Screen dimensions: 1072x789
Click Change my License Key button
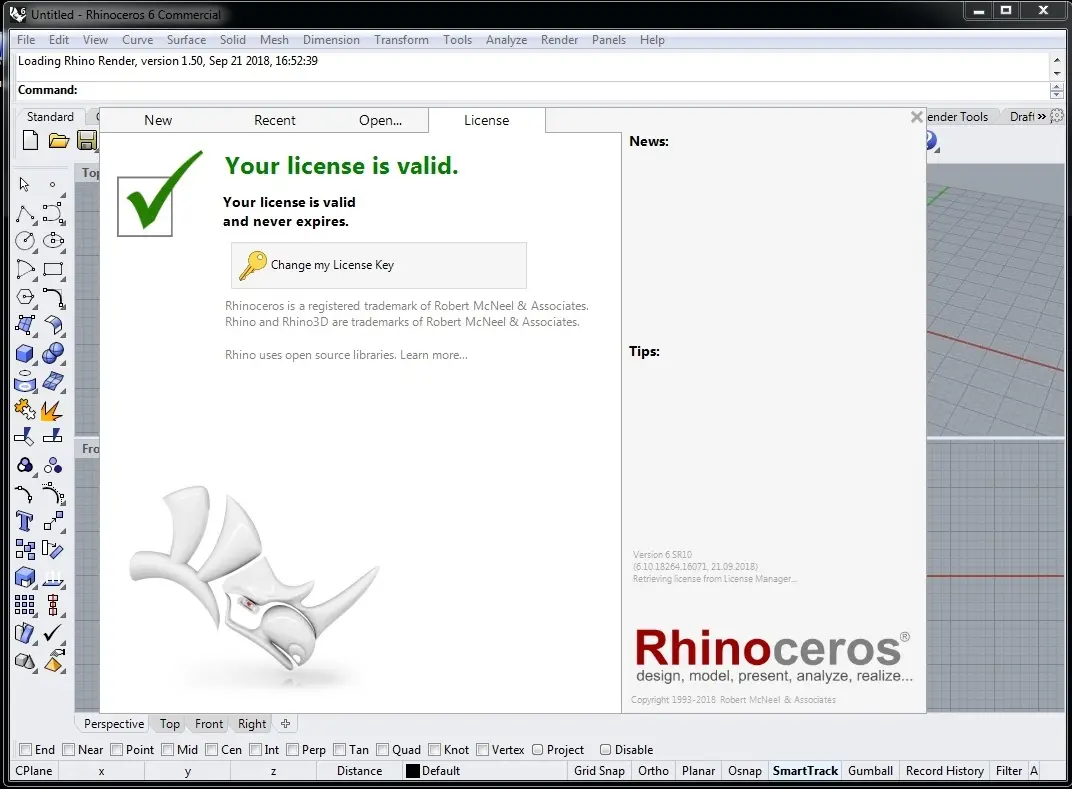(x=379, y=265)
